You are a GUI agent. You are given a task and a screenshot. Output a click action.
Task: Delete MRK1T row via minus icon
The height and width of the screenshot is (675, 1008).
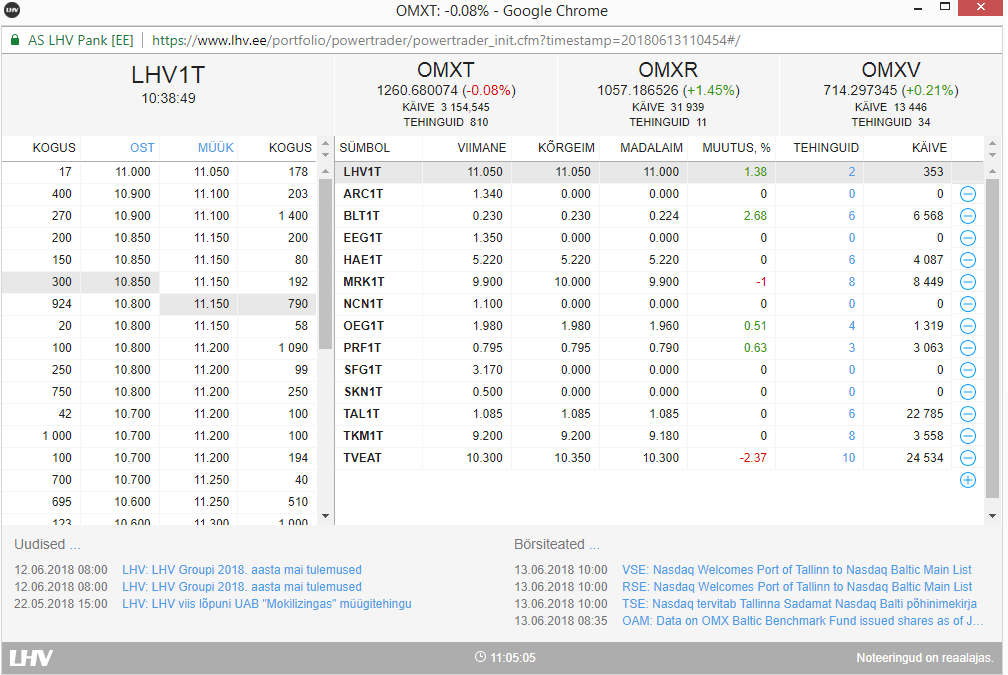[x=968, y=282]
